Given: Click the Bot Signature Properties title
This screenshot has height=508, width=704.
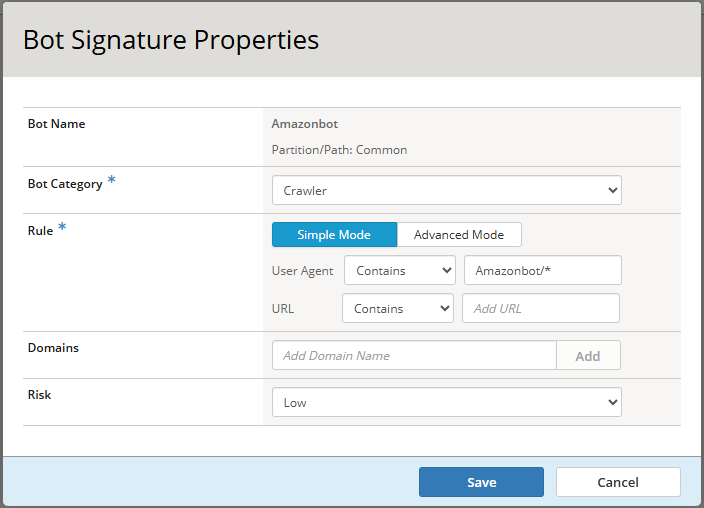Looking at the screenshot, I should pyautogui.click(x=171, y=40).
